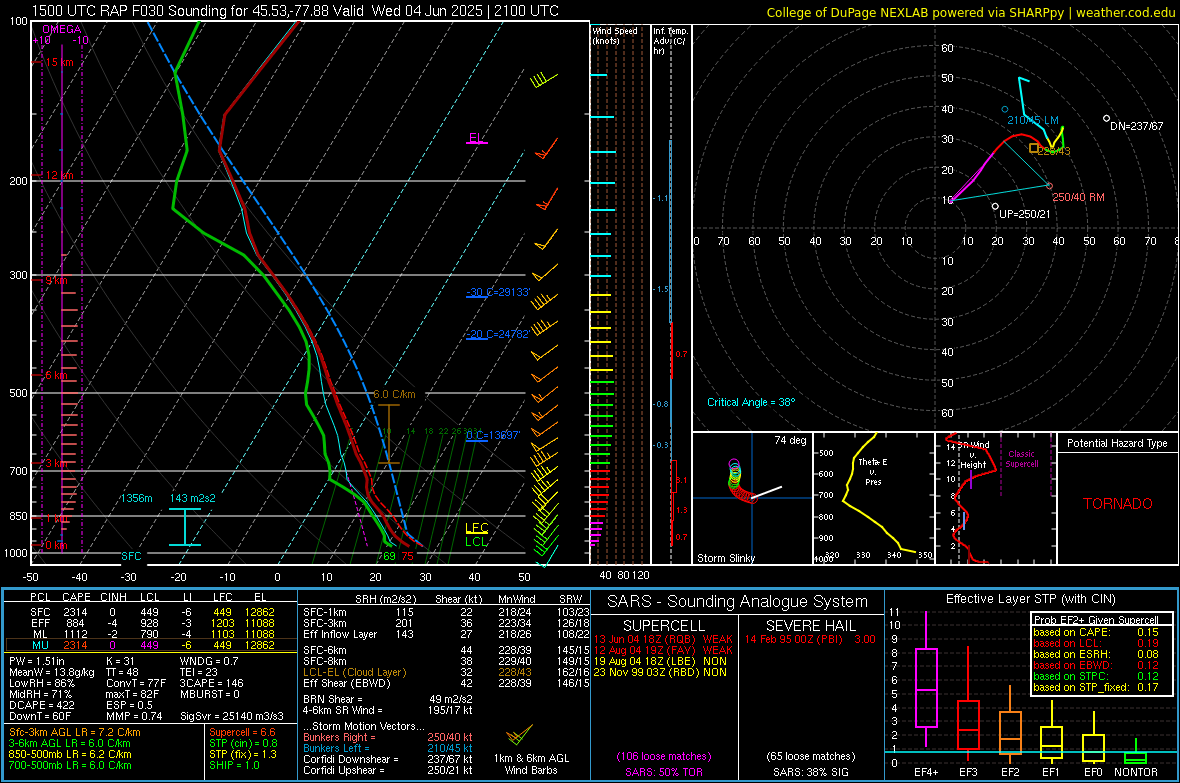The image size is (1180, 783).
Task: Click the 1km & 6km AGL Wind Barbs icon
Action: click(520, 736)
